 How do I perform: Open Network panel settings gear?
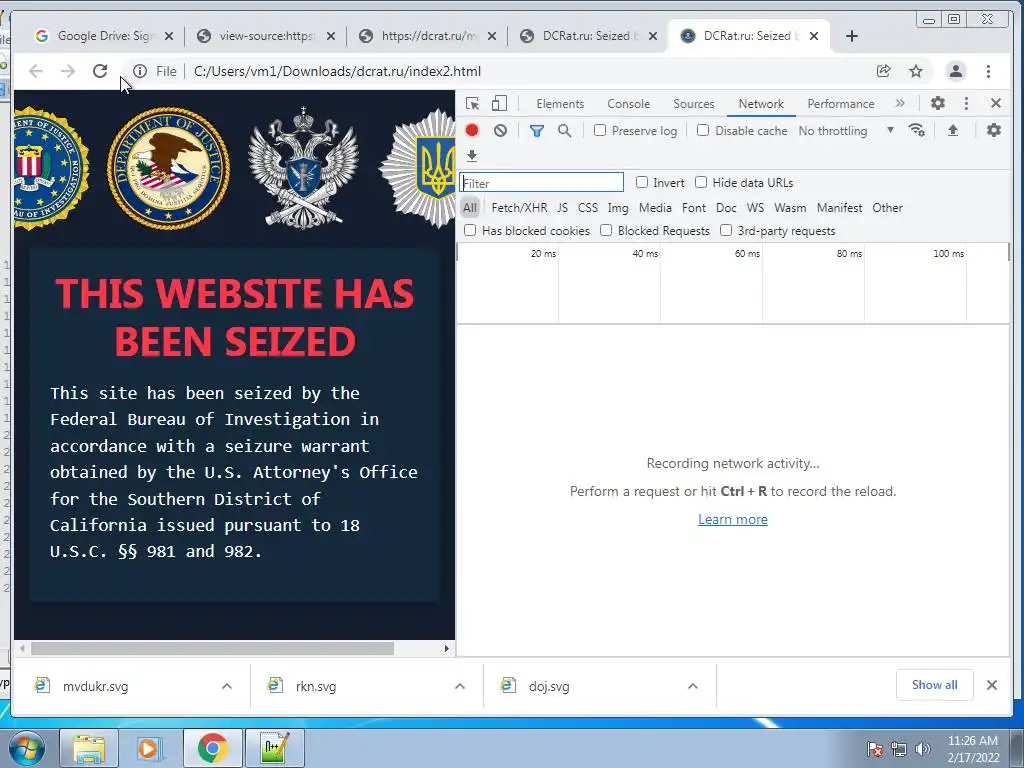[x=993, y=130]
